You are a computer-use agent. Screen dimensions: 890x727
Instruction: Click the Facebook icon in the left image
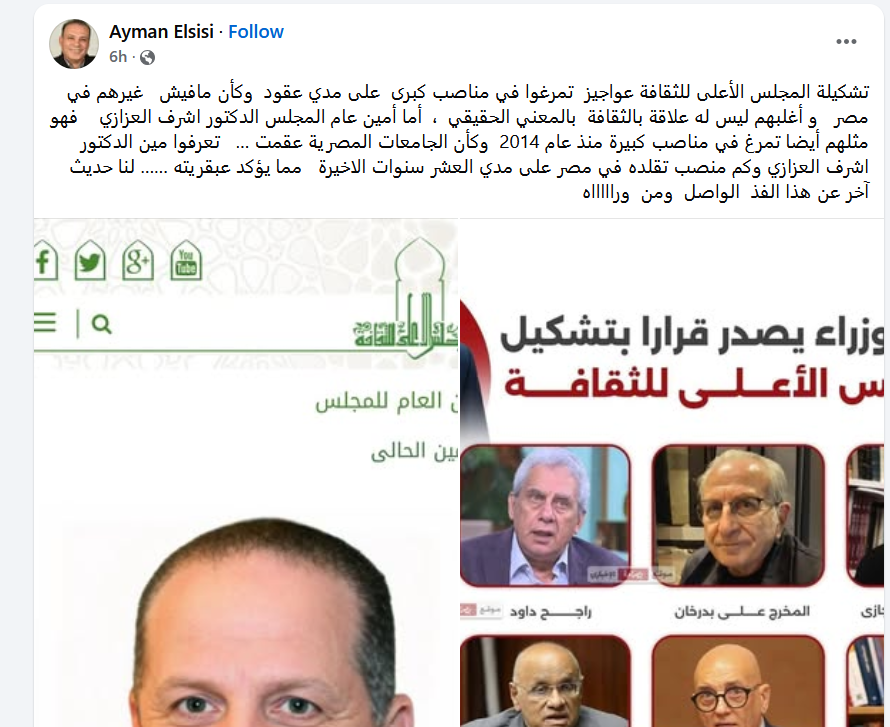(45, 261)
